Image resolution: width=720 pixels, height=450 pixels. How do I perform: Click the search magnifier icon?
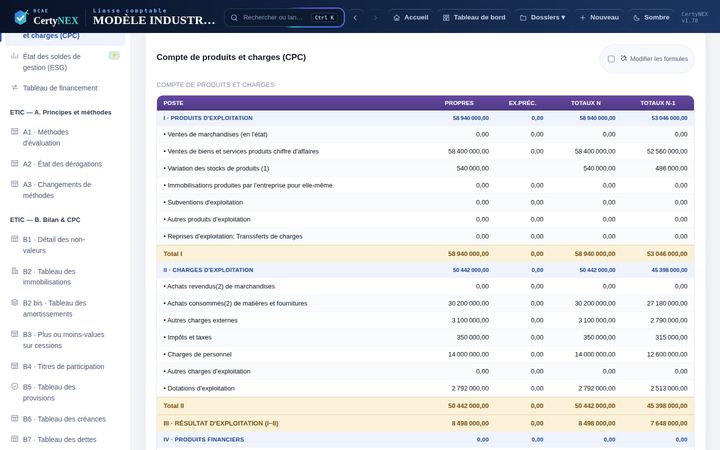(234, 17)
